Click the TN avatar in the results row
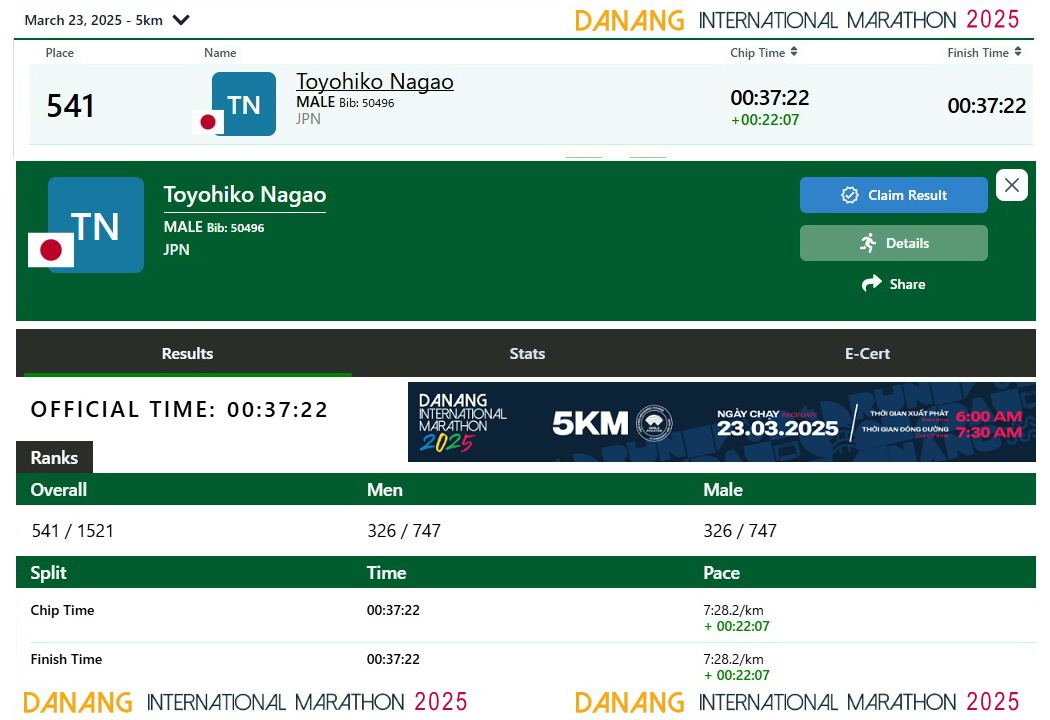 pyautogui.click(x=244, y=104)
